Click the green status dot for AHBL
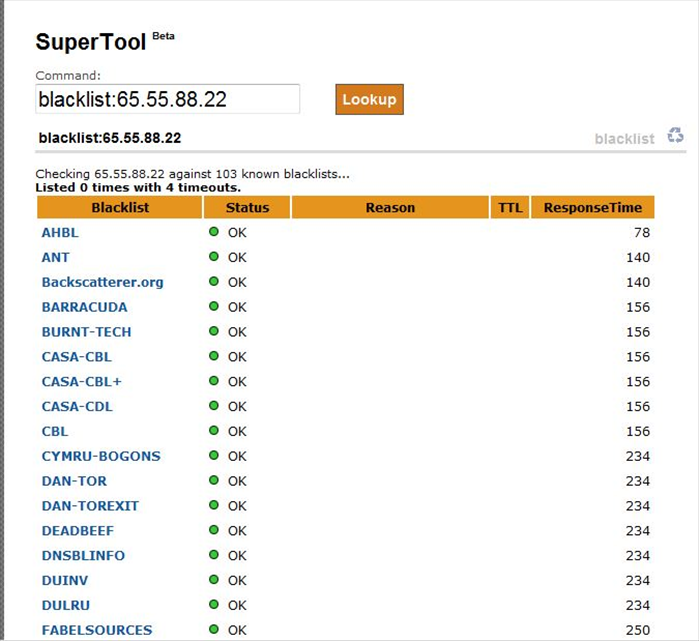The height and width of the screenshot is (641, 699). (214, 232)
